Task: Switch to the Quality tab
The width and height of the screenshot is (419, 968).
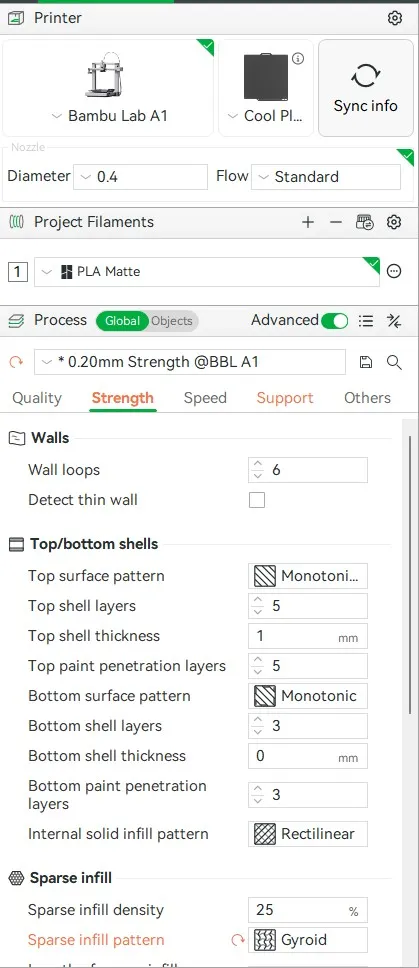Action: [x=37, y=398]
